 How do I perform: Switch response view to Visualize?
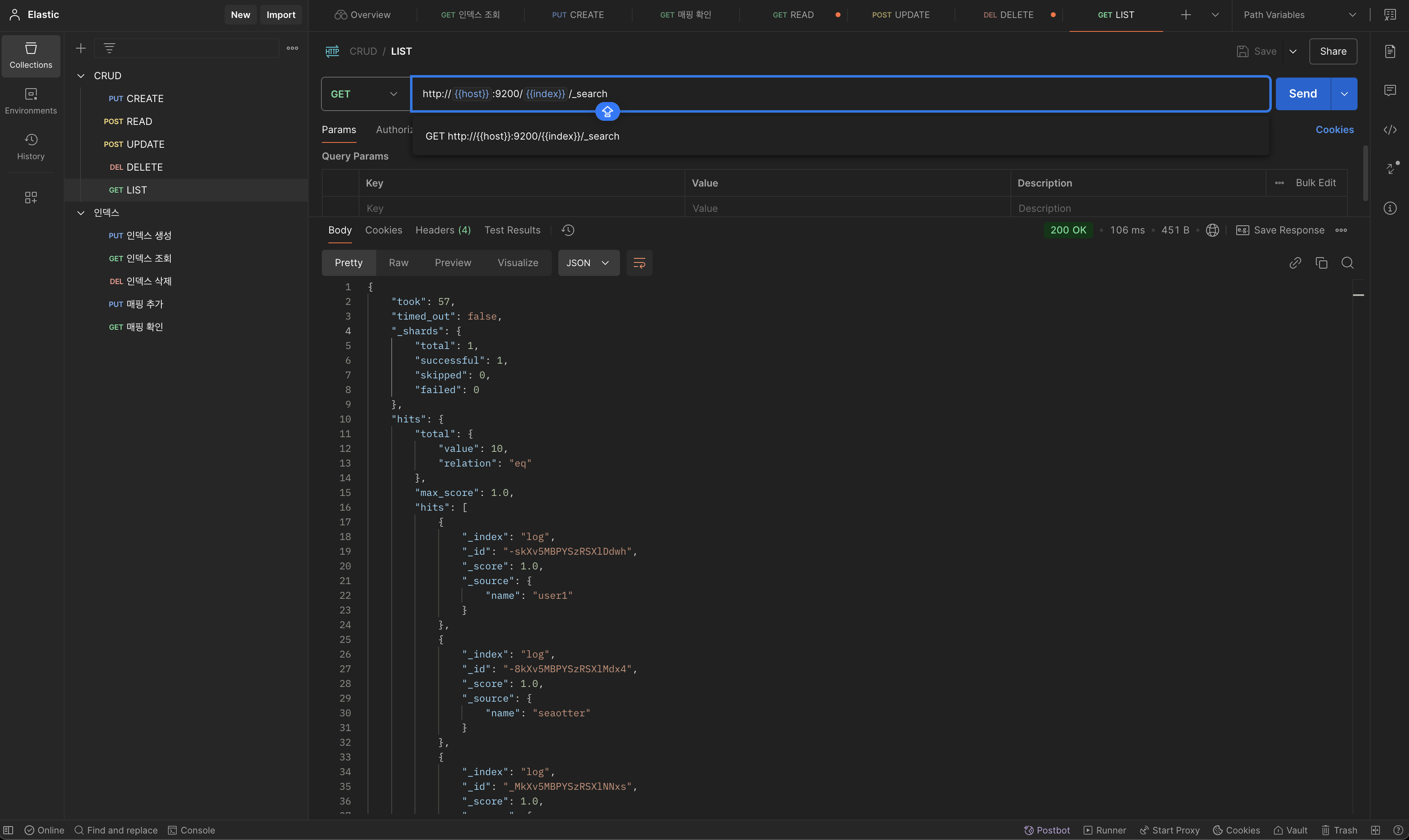click(x=517, y=262)
